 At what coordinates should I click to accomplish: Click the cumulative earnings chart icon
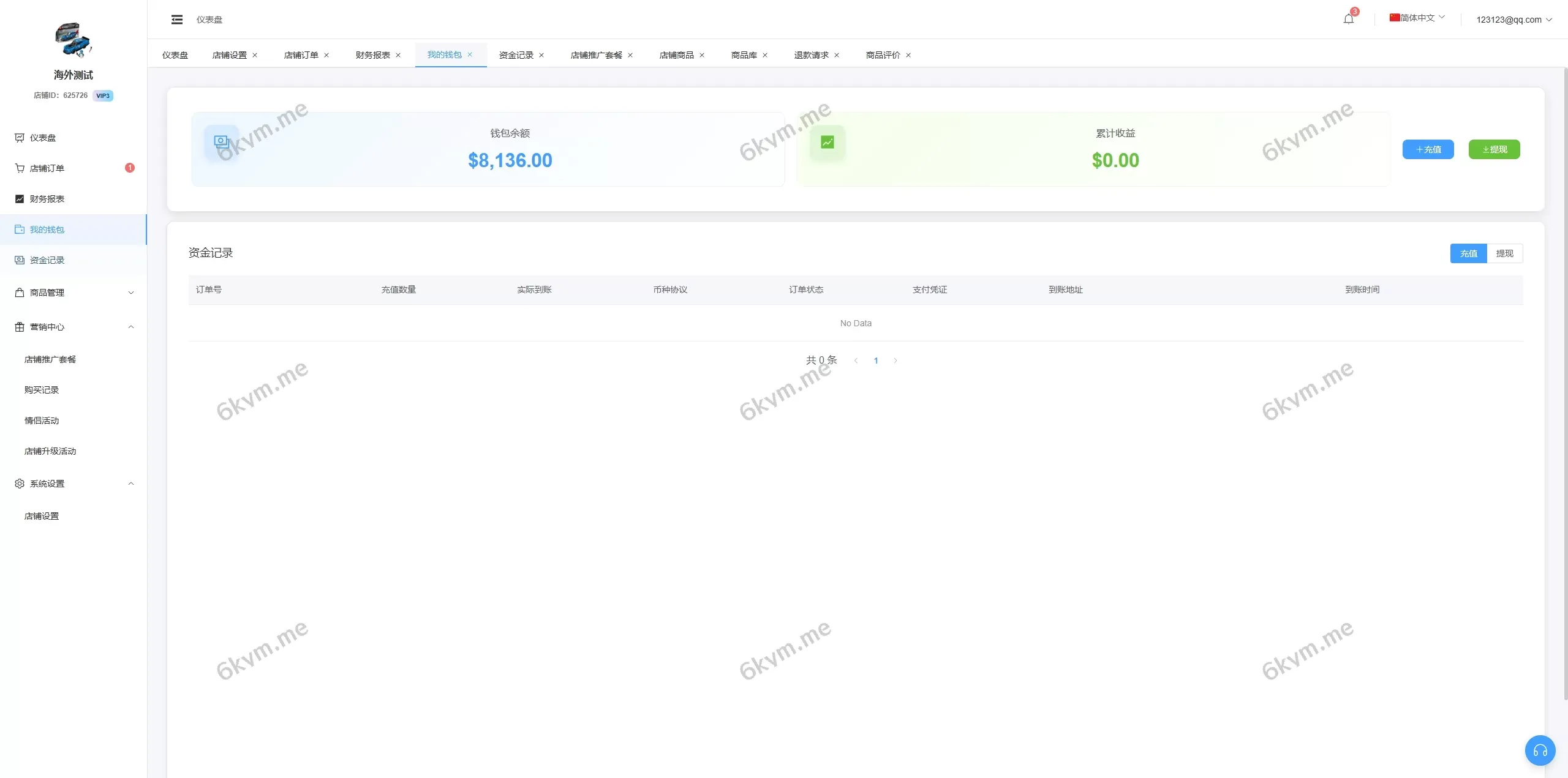pyautogui.click(x=827, y=143)
